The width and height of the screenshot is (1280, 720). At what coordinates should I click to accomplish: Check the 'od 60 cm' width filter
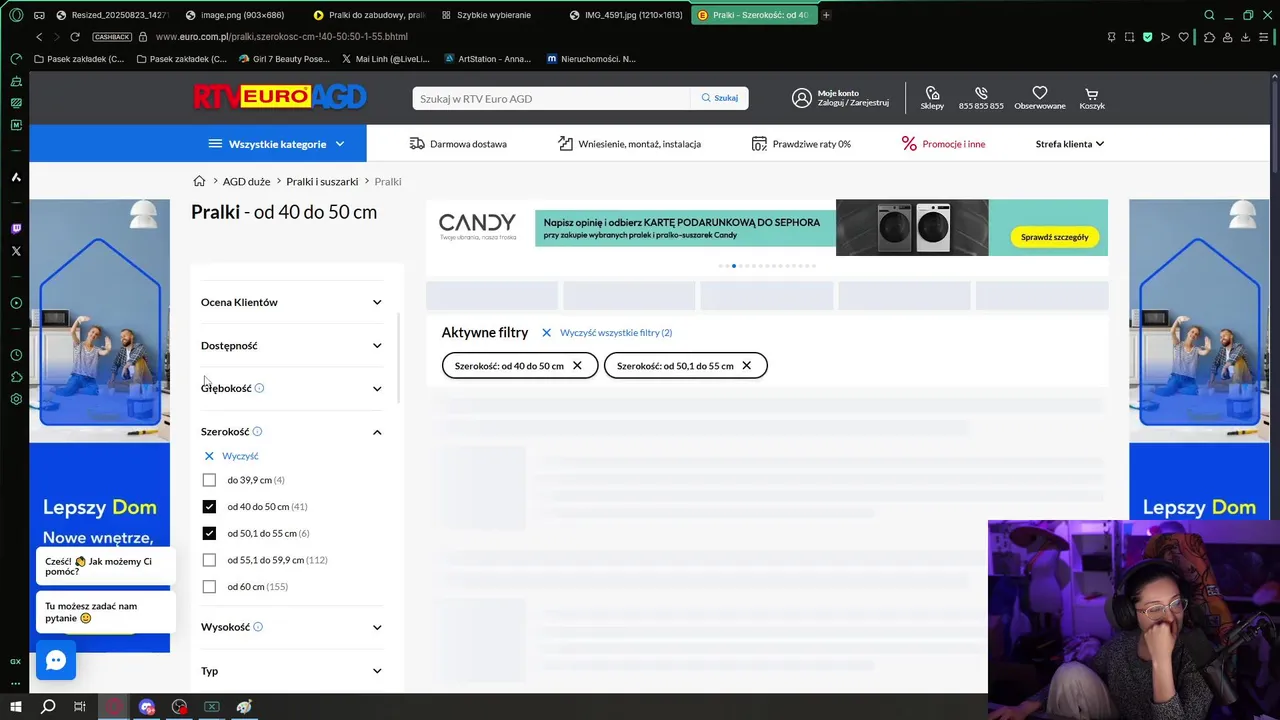tap(209, 587)
